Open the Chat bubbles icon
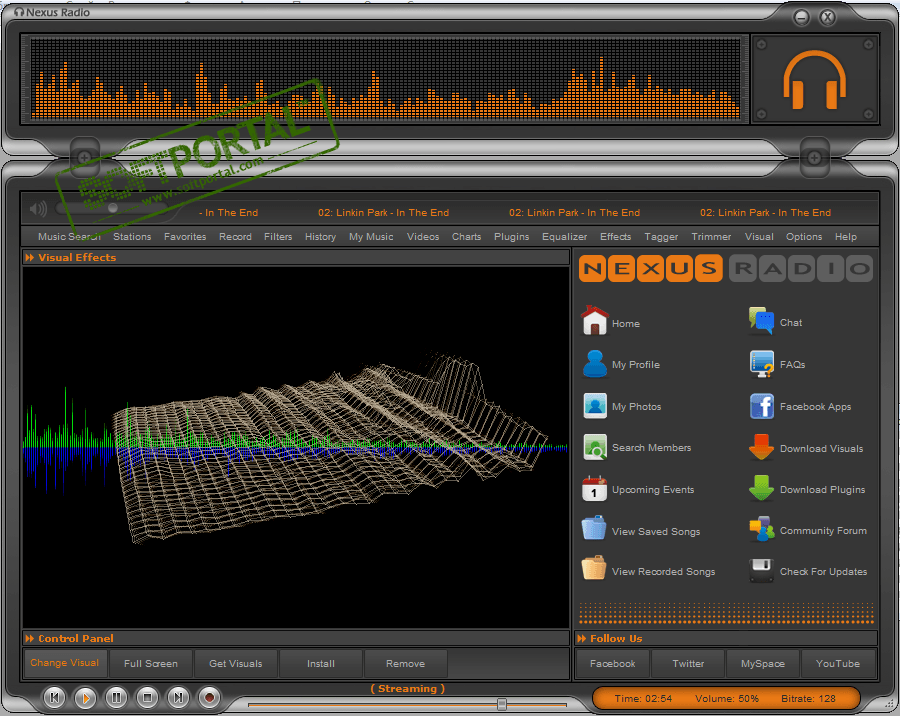Image resolution: width=900 pixels, height=716 pixels. 762,321
